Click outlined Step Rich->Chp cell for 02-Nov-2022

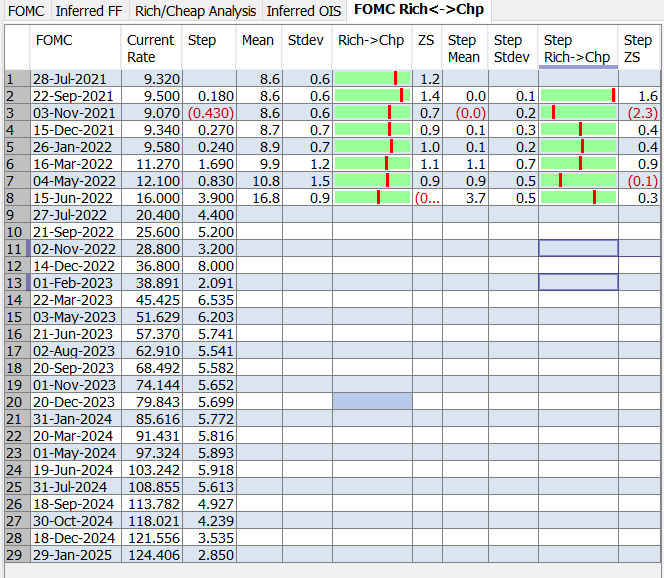tap(578, 249)
